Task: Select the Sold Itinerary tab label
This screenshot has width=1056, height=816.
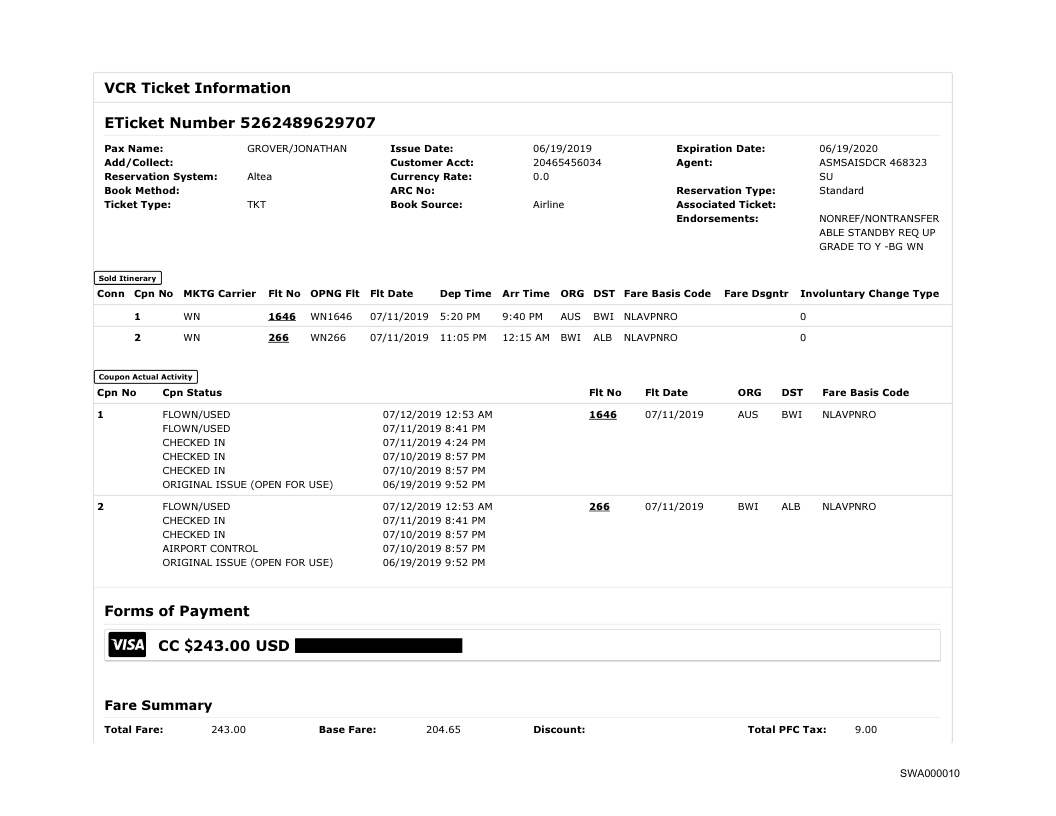Action: 128,278
